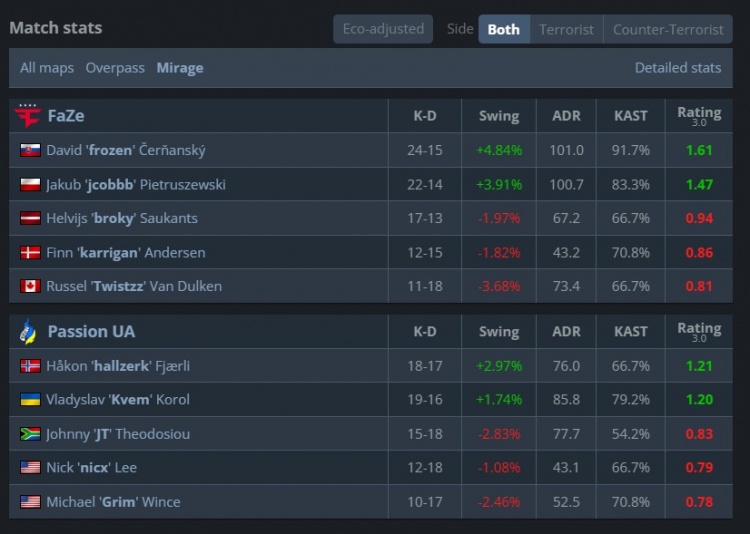Open the Detailed stats link
750x534 pixels.
pos(677,68)
